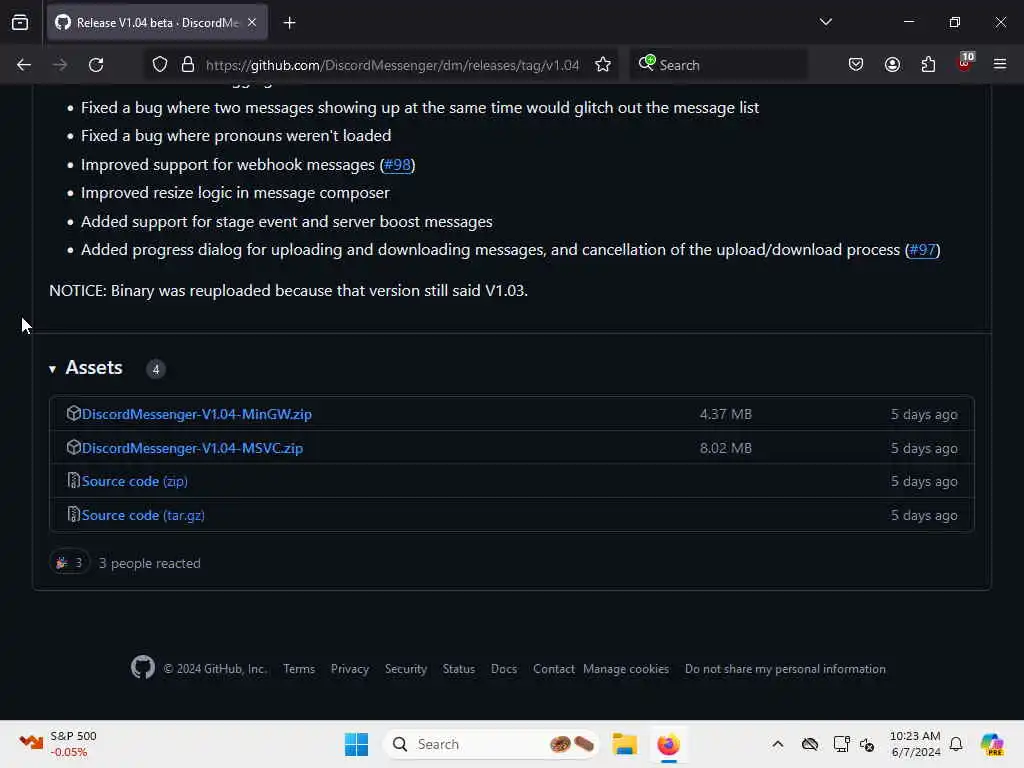Open the Security footer link
This screenshot has height=768, width=1024.
pyautogui.click(x=406, y=669)
